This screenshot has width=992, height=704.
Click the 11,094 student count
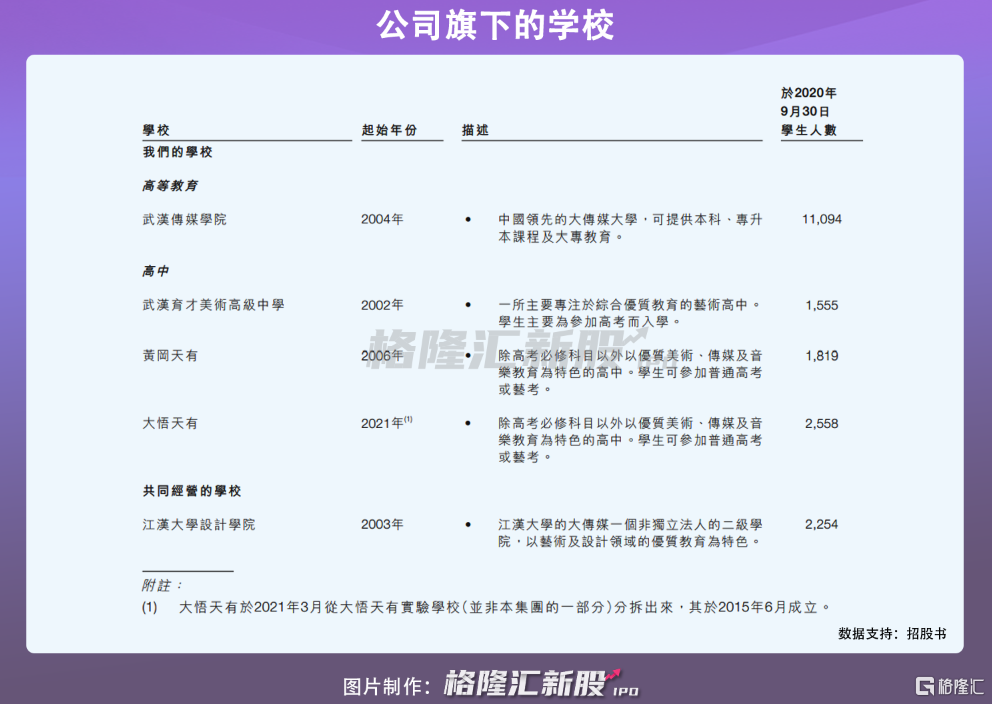click(821, 219)
